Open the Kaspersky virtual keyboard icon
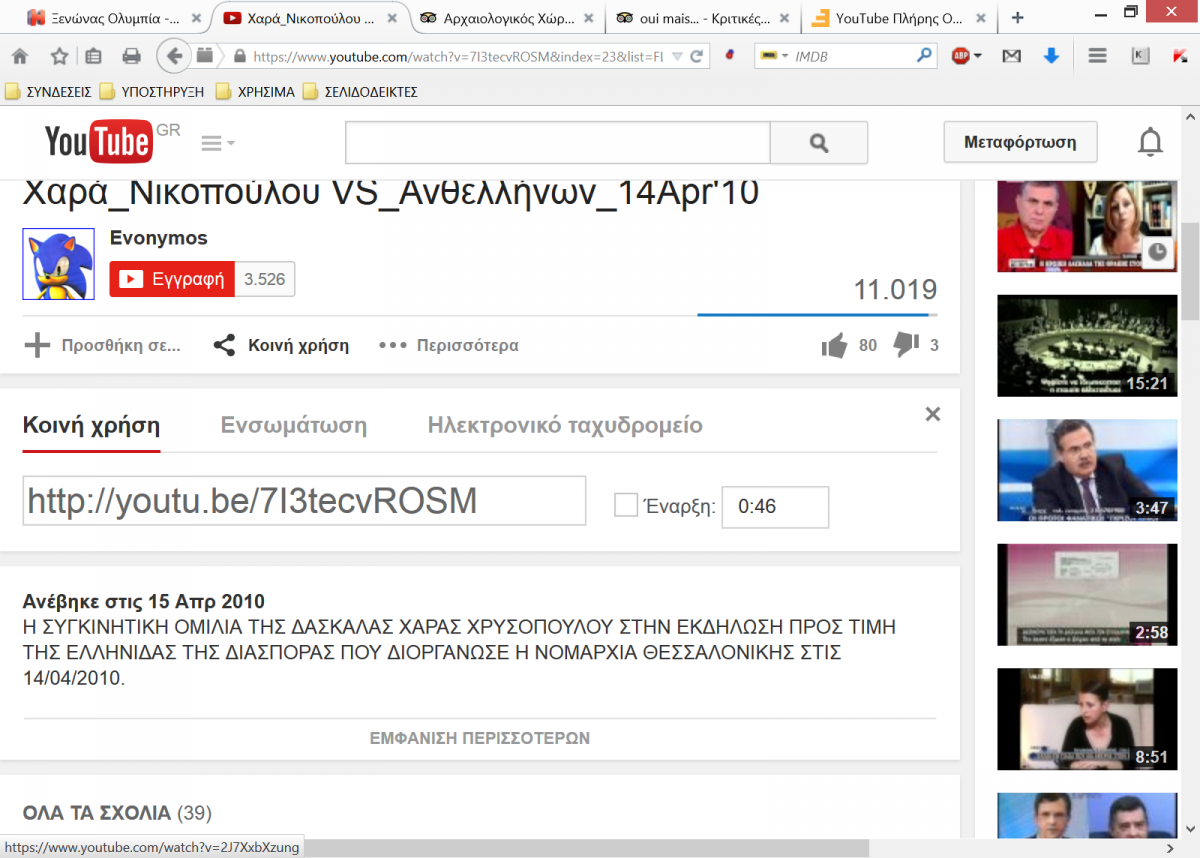 [1141, 56]
